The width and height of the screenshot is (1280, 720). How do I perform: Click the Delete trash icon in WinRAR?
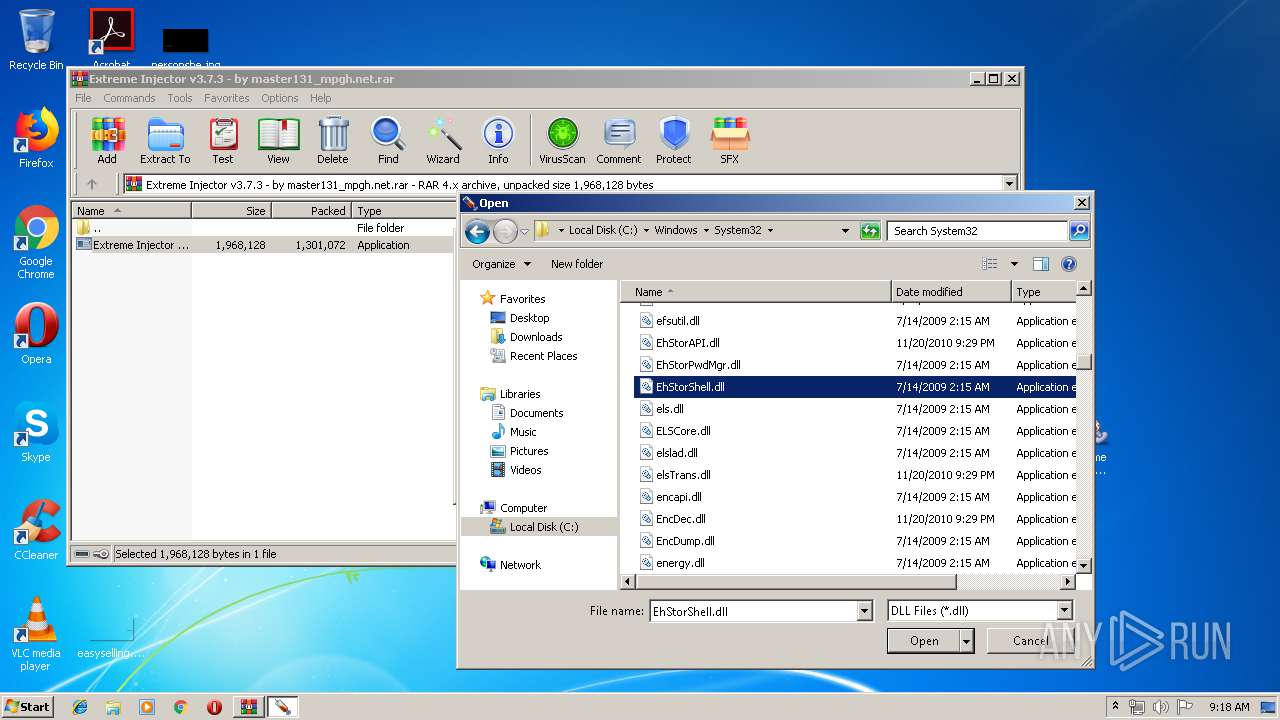pyautogui.click(x=333, y=140)
